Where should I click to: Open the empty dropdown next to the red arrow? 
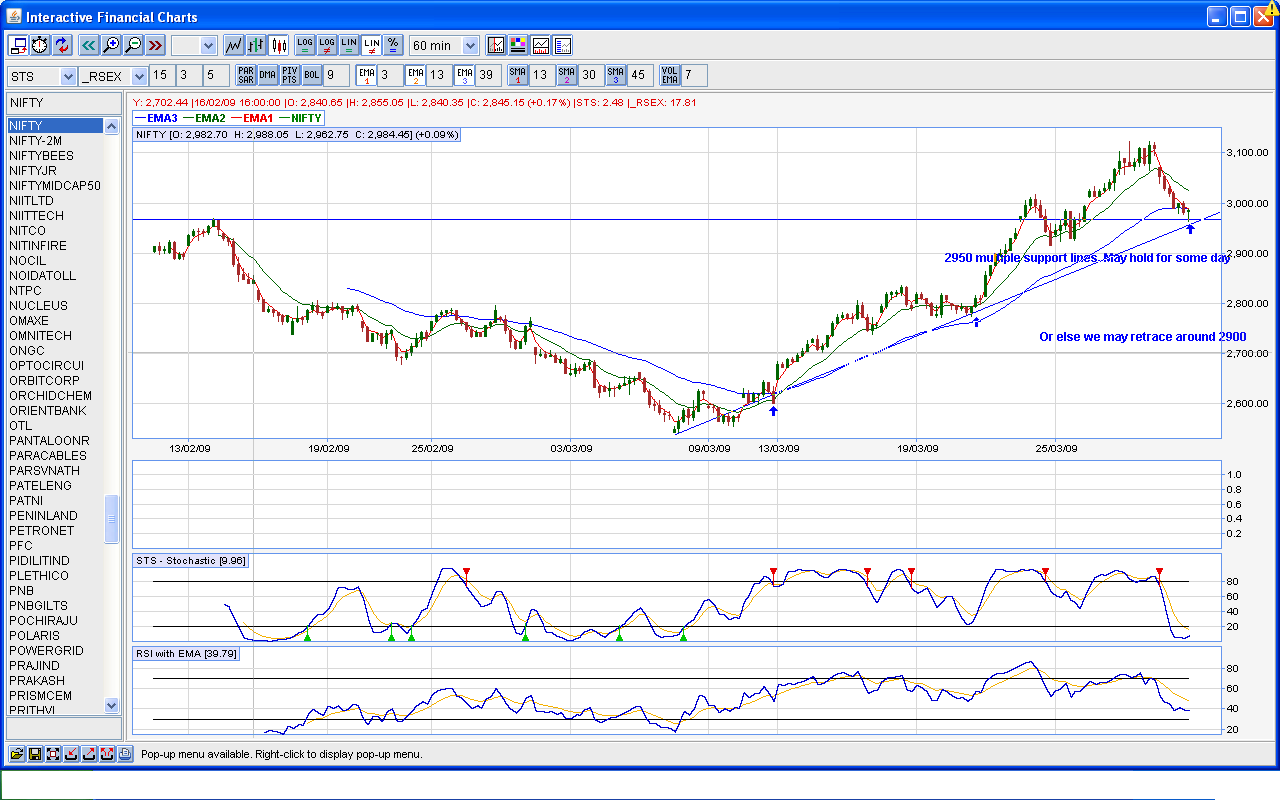(194, 45)
